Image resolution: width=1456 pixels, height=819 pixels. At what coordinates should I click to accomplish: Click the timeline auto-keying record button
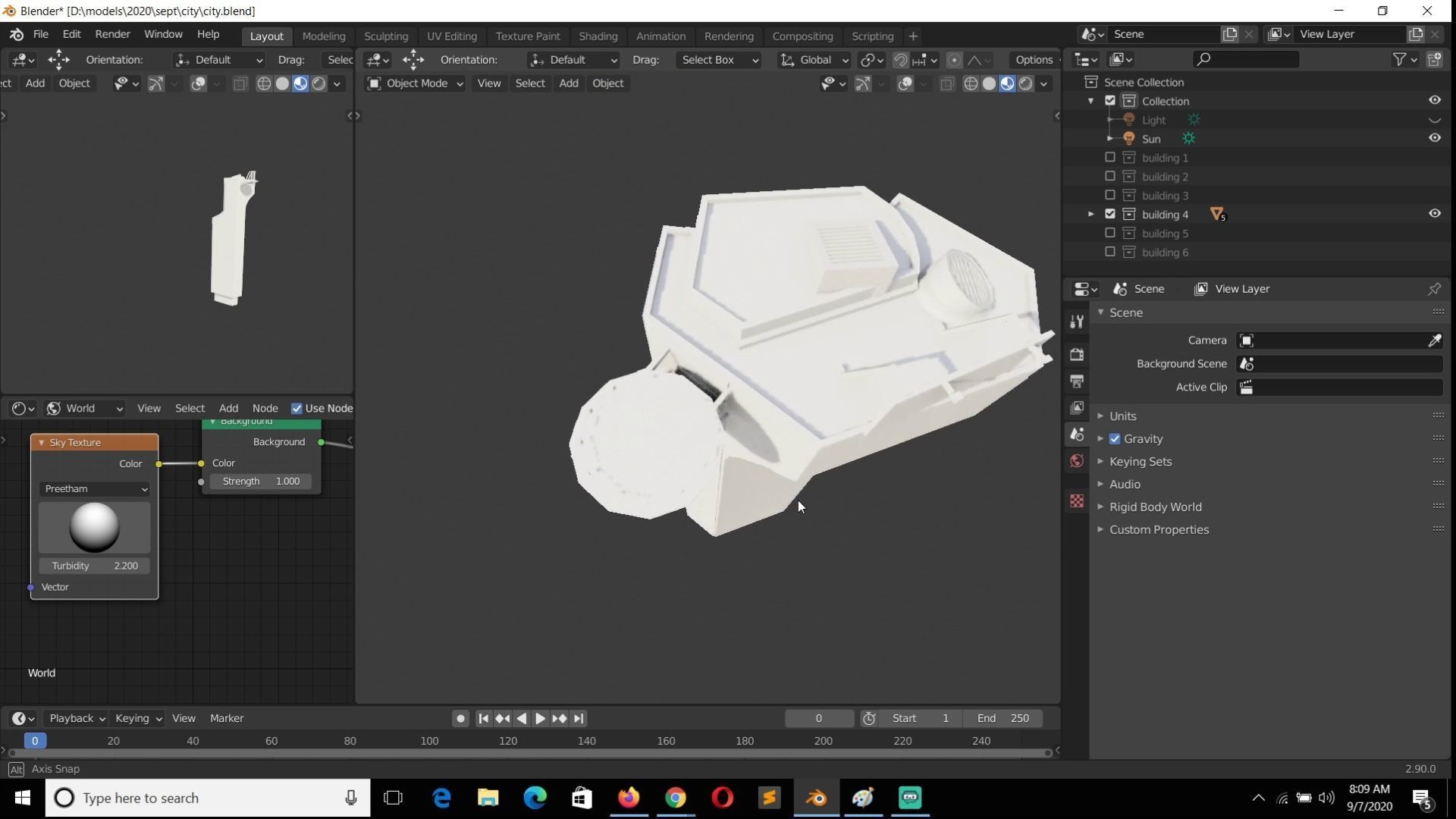pos(460,718)
